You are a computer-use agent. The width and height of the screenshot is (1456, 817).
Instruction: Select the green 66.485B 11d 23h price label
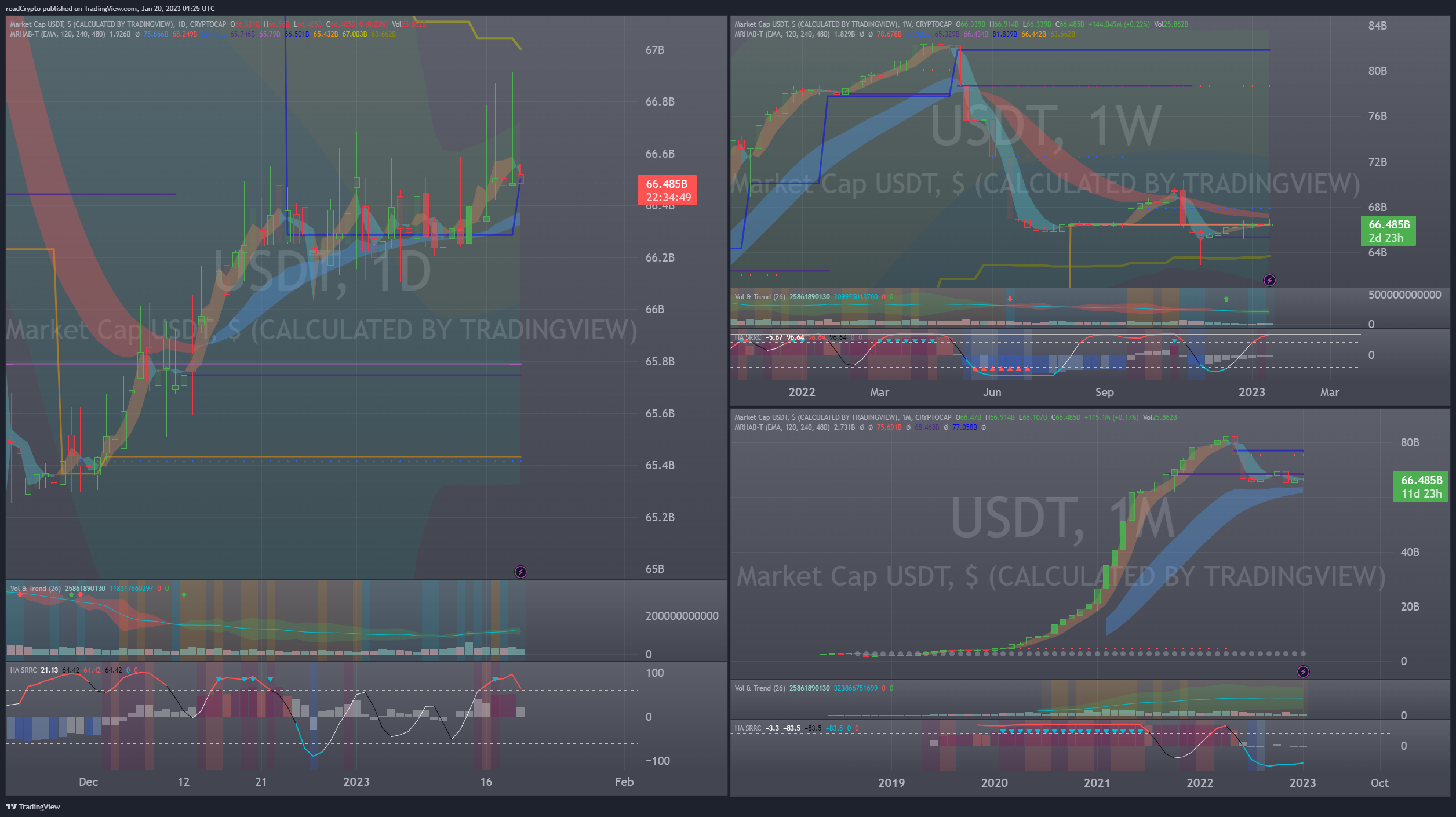coord(1421,486)
